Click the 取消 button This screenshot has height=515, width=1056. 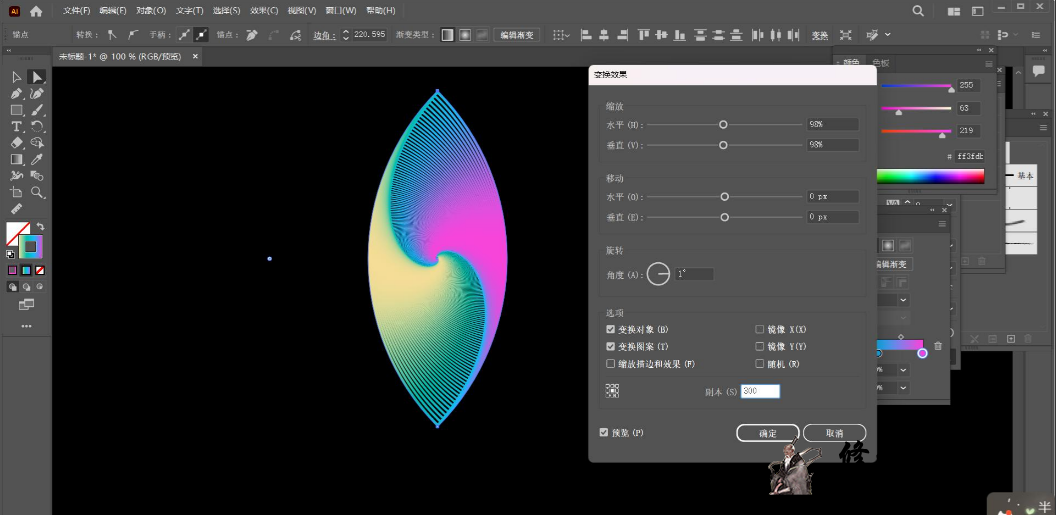point(834,433)
